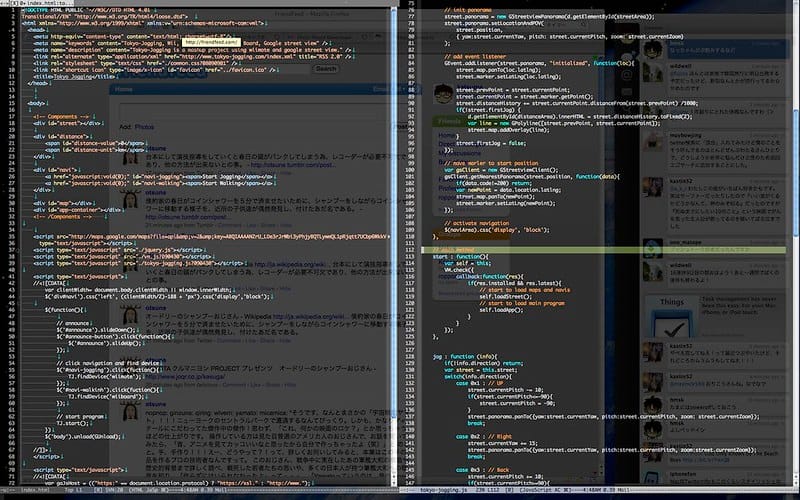Click the '// activate navigation' comment on line 108
800x500 pixels.
[477, 223]
